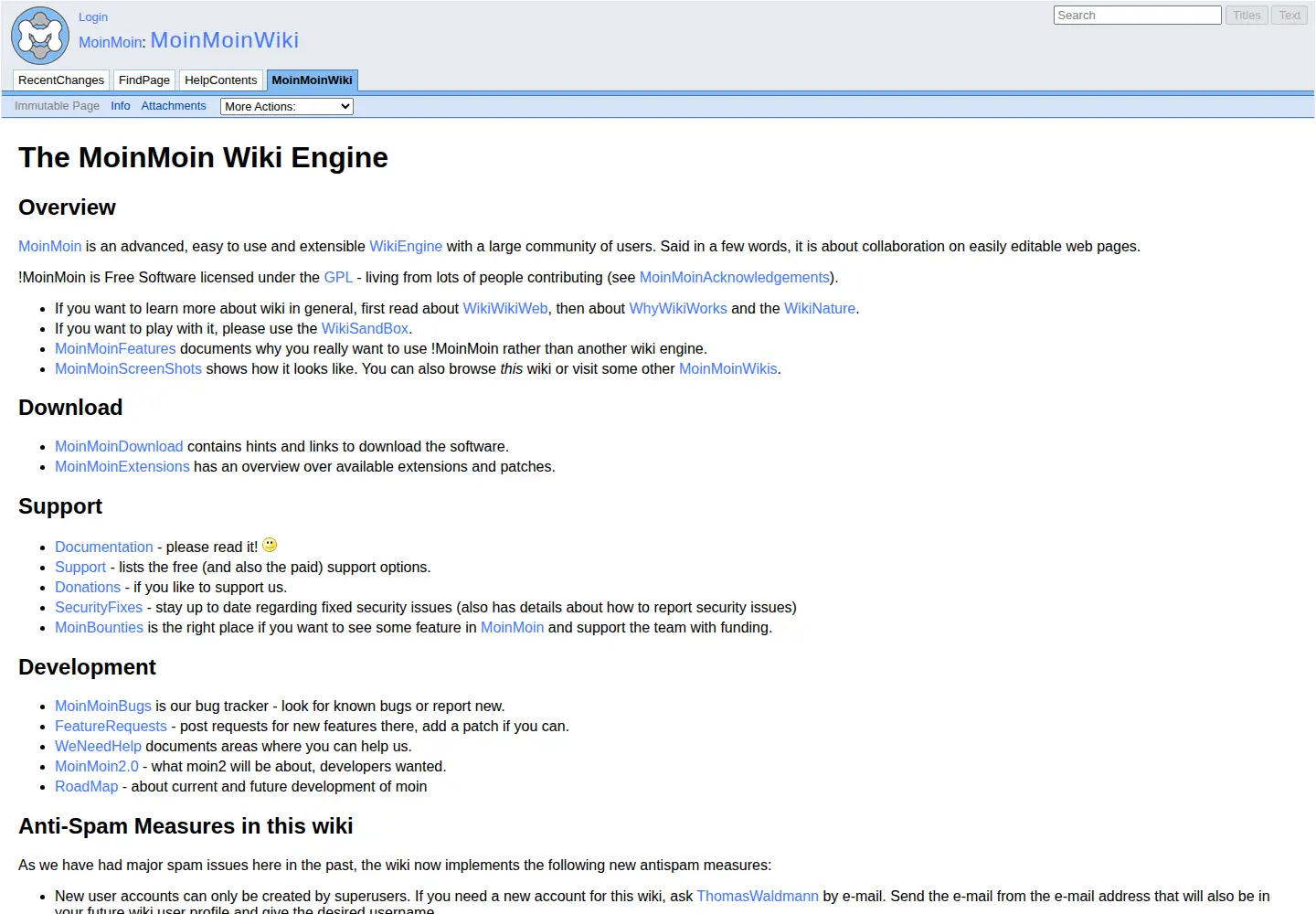Open the RecentChanges tab
This screenshot has height=914, width=1316.
click(x=61, y=80)
